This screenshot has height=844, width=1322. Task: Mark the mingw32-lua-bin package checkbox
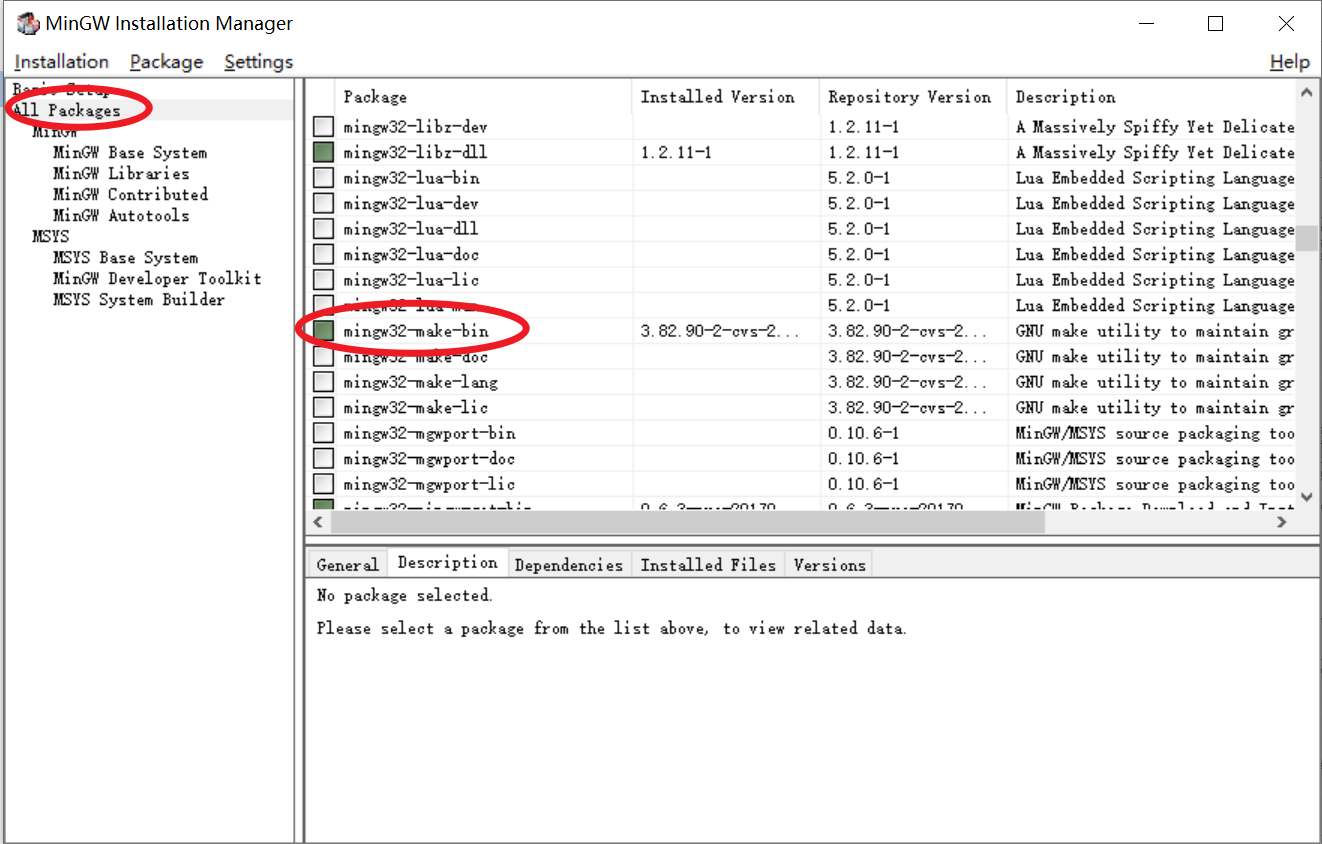[323, 178]
